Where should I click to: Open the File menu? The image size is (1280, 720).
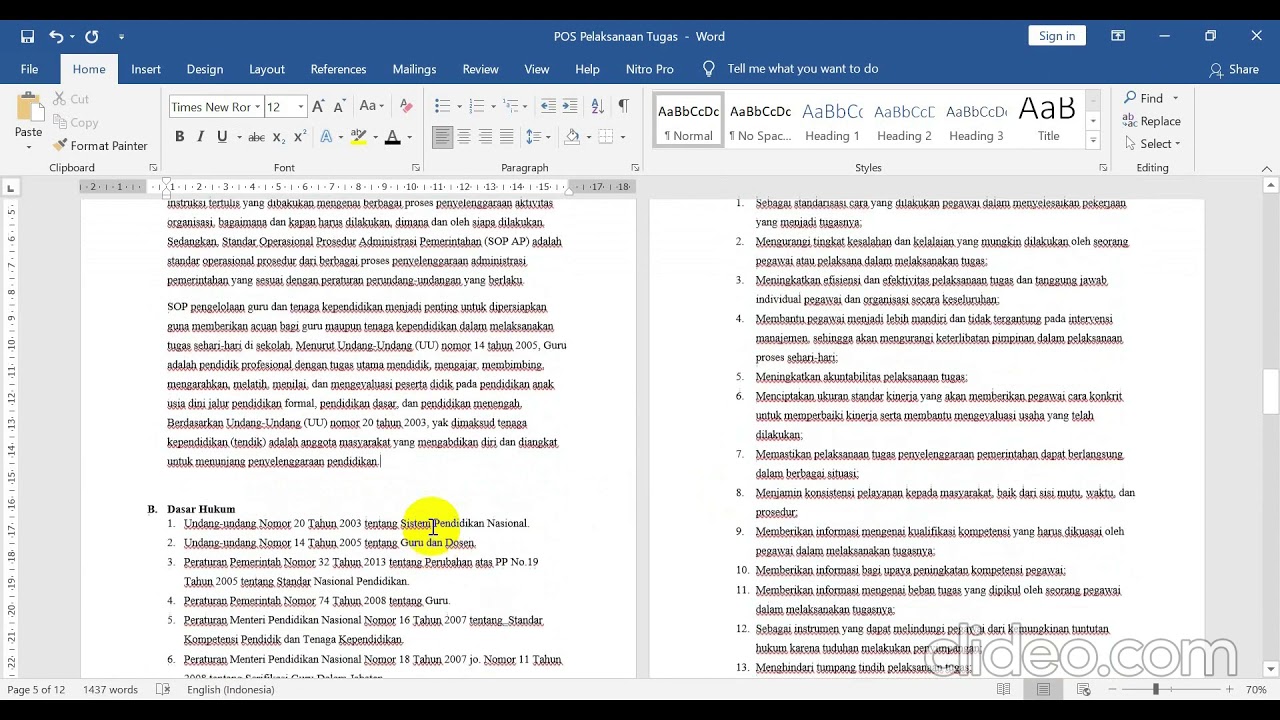(30, 69)
